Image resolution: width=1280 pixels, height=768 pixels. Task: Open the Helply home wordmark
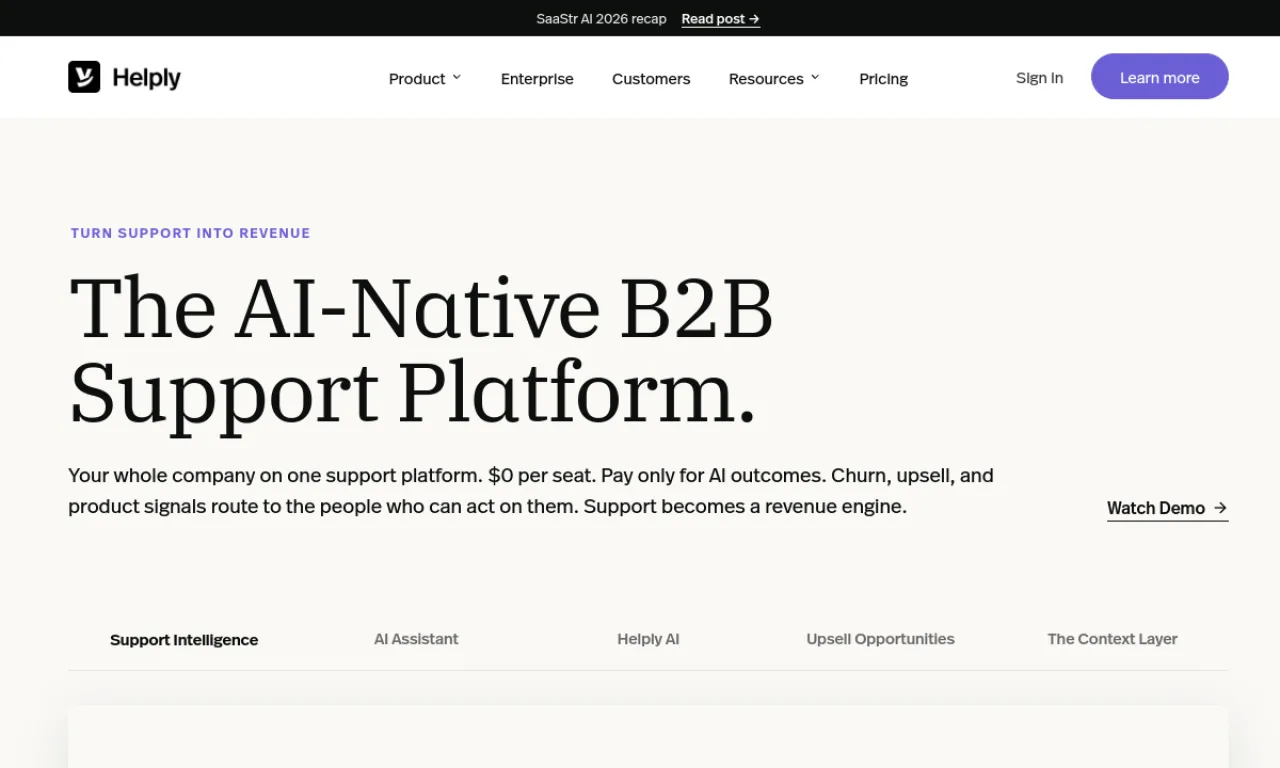click(x=146, y=78)
